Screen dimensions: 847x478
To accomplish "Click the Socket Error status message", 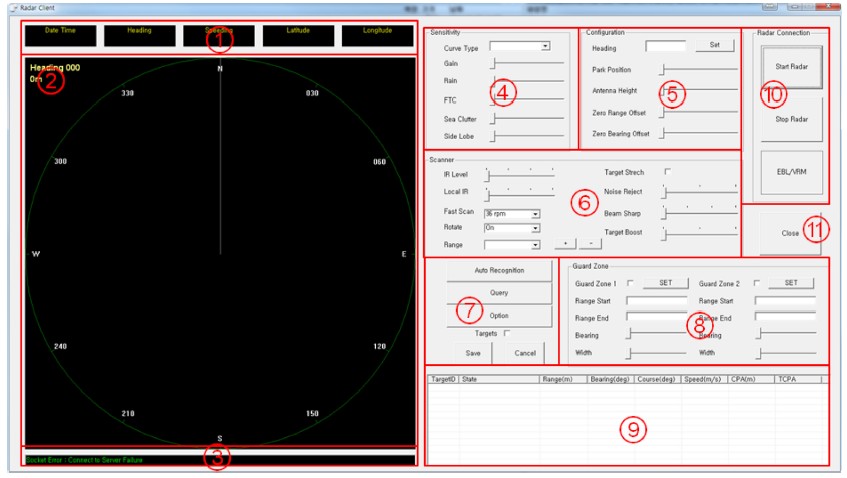I will [84, 460].
